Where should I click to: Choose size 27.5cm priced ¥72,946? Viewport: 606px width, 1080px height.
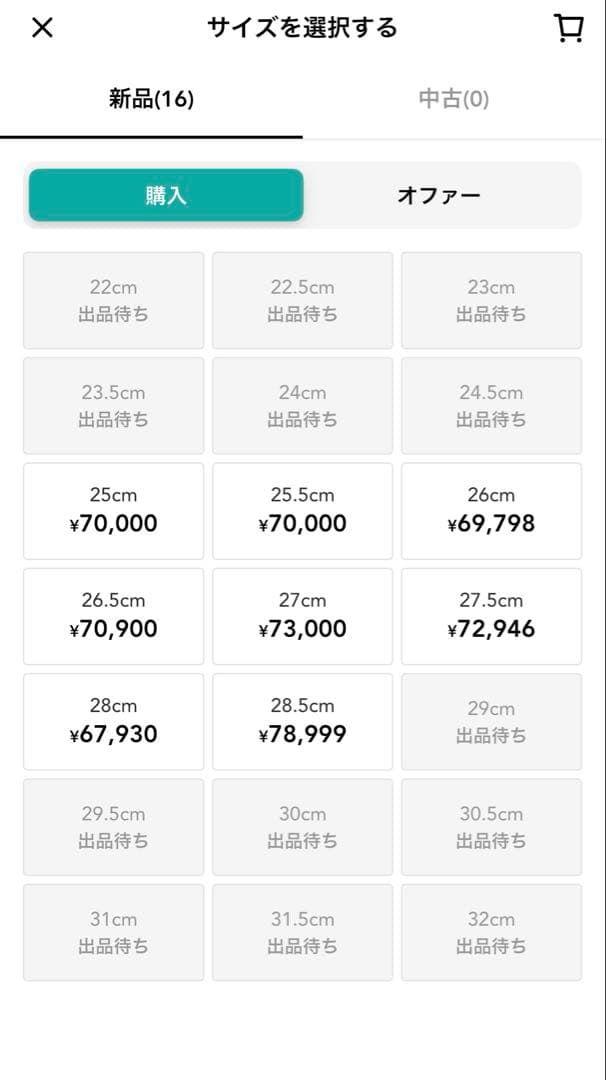click(x=491, y=615)
